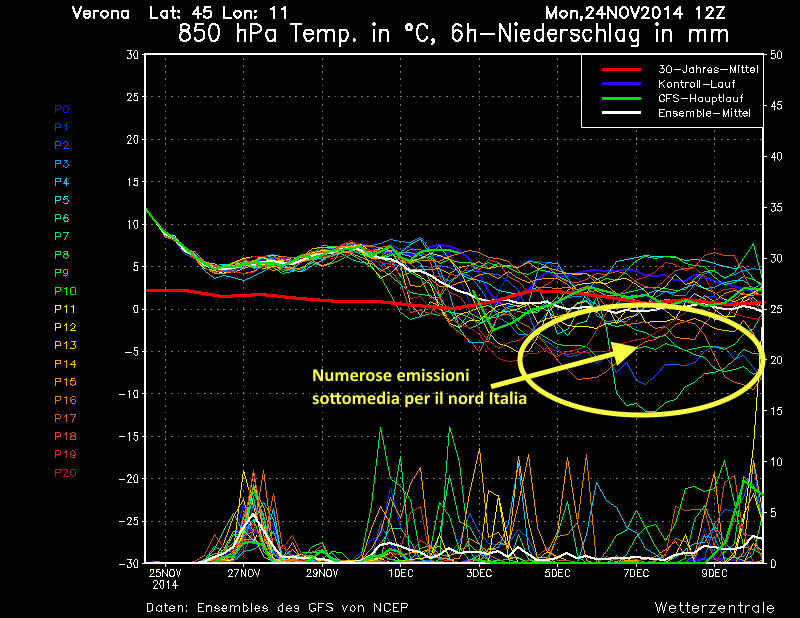800x618 pixels.
Task: Click the 25NOV 2014 date label
Action: 165,579
